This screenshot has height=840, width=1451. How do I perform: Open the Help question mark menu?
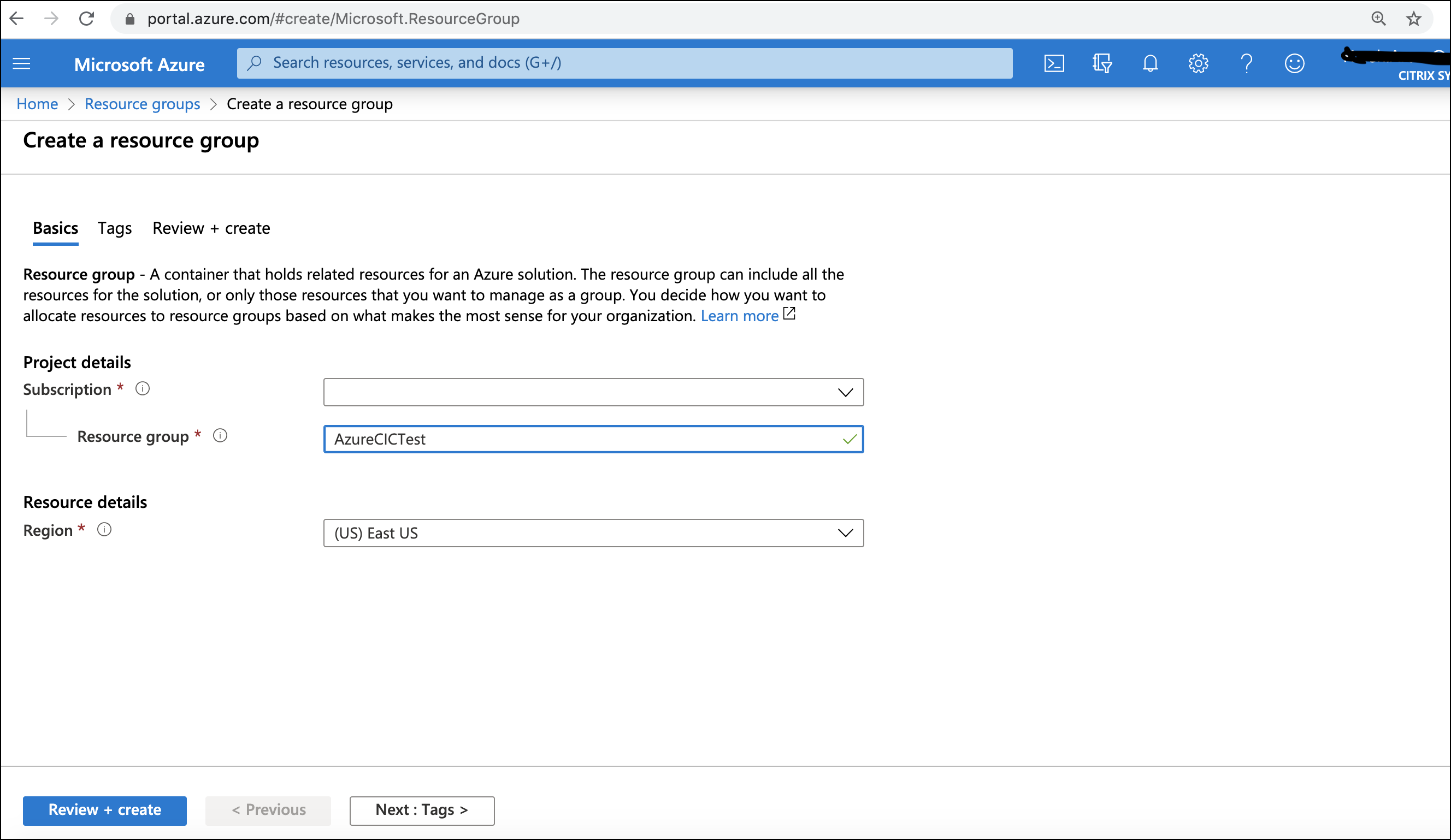[1247, 63]
